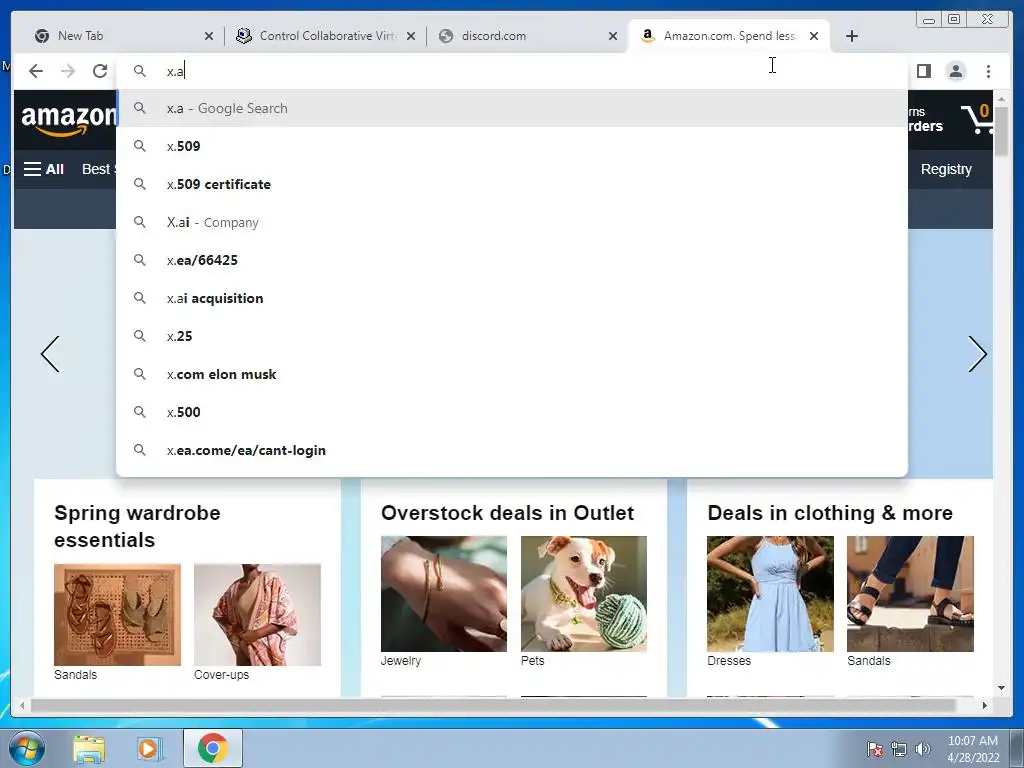This screenshot has height=768, width=1024.
Task: Click the Chrome taskbar icon
Action: (x=213, y=748)
